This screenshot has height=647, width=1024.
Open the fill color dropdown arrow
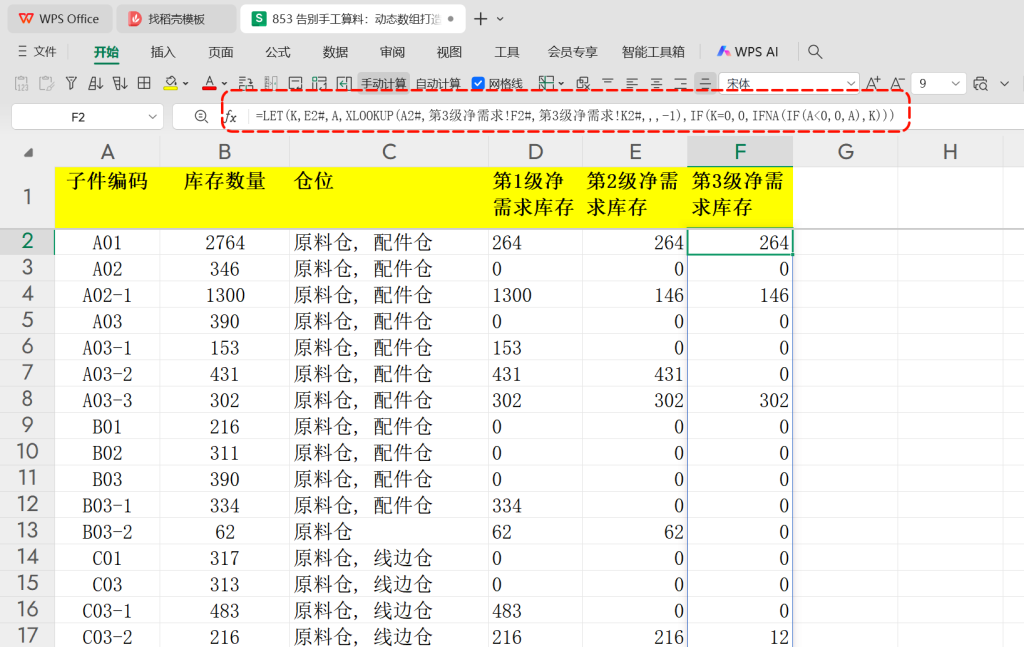186,84
